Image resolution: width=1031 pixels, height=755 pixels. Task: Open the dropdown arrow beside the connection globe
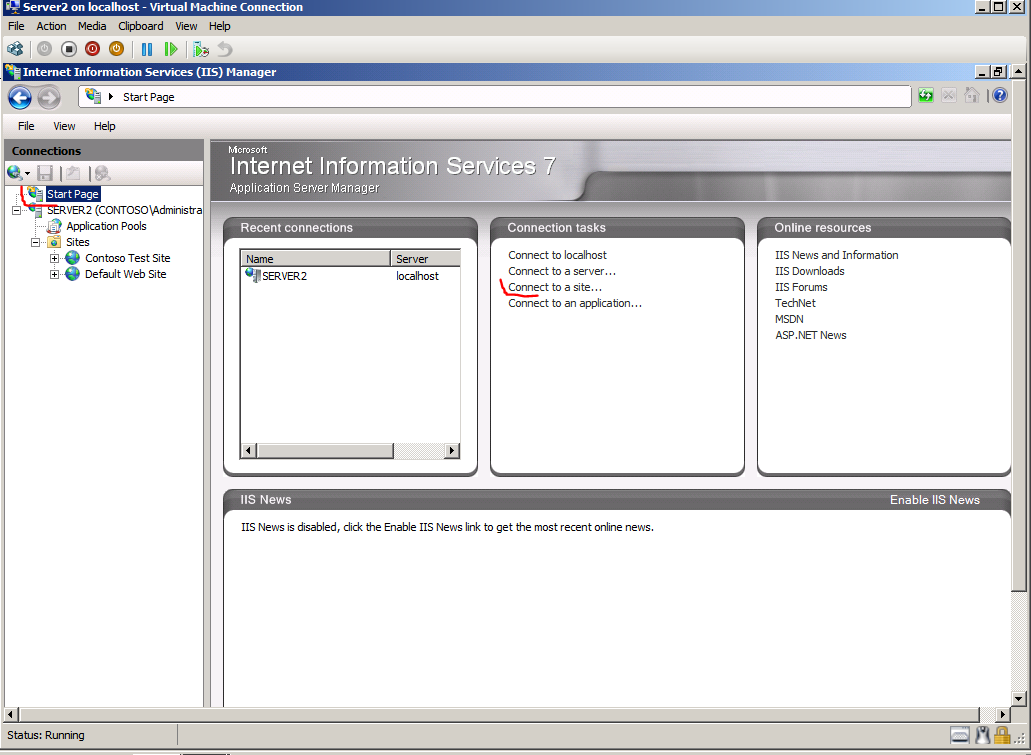click(28, 174)
